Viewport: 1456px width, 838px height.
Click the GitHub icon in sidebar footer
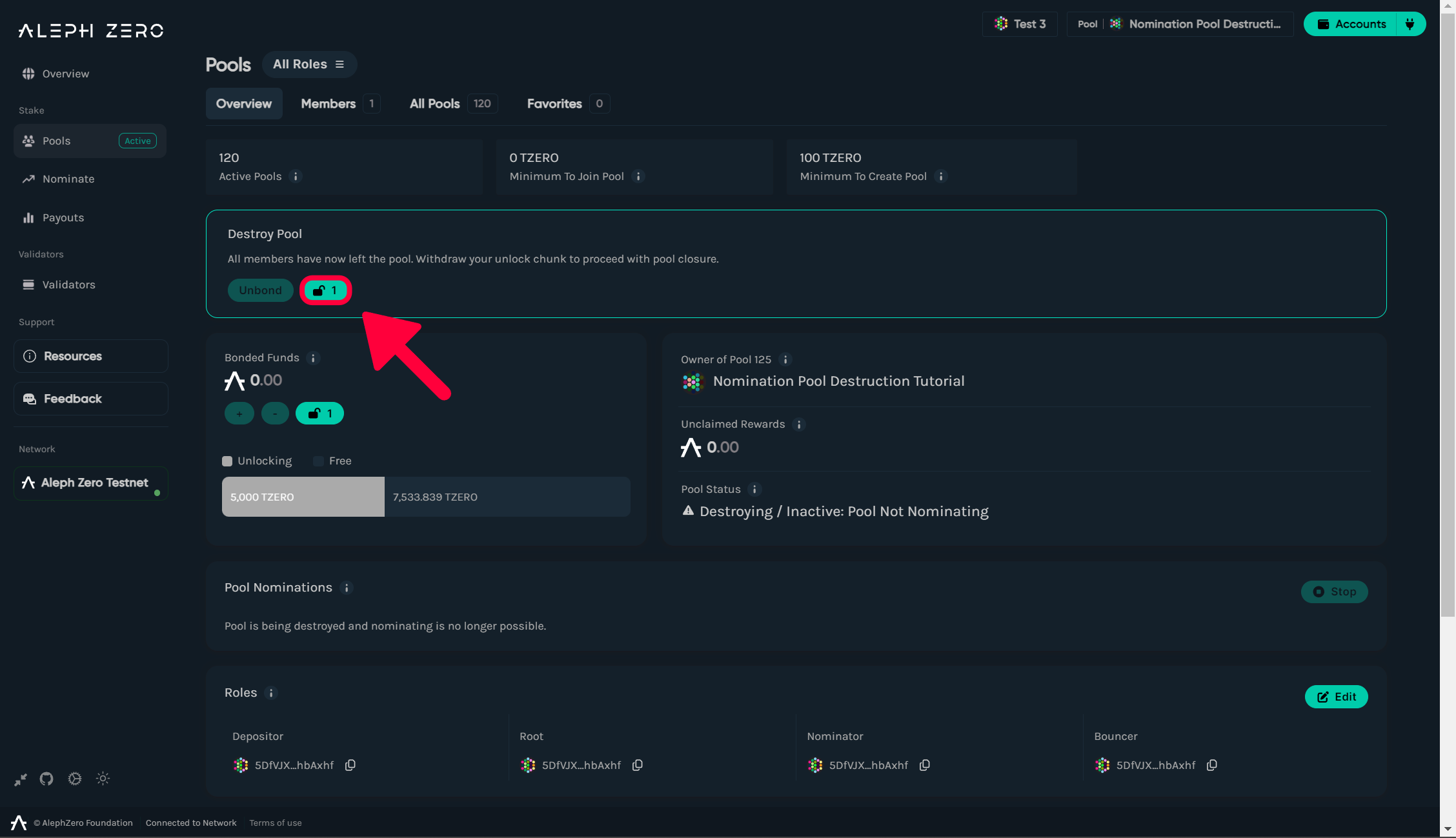coord(46,779)
